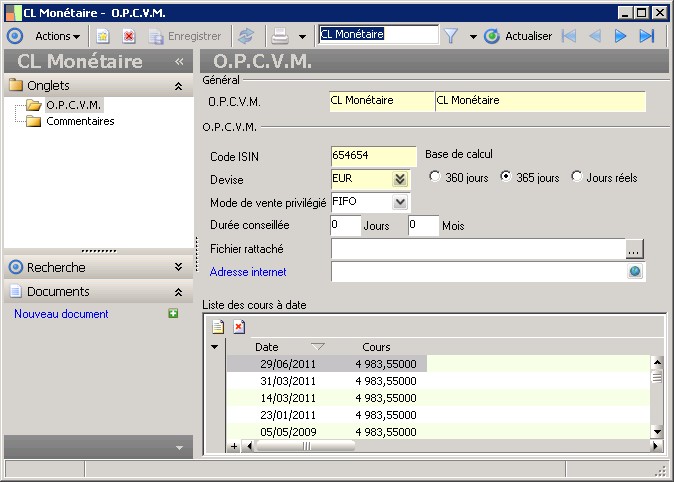Click the Actualiser button
Viewport: 674px width, 482px height.
pos(518,36)
